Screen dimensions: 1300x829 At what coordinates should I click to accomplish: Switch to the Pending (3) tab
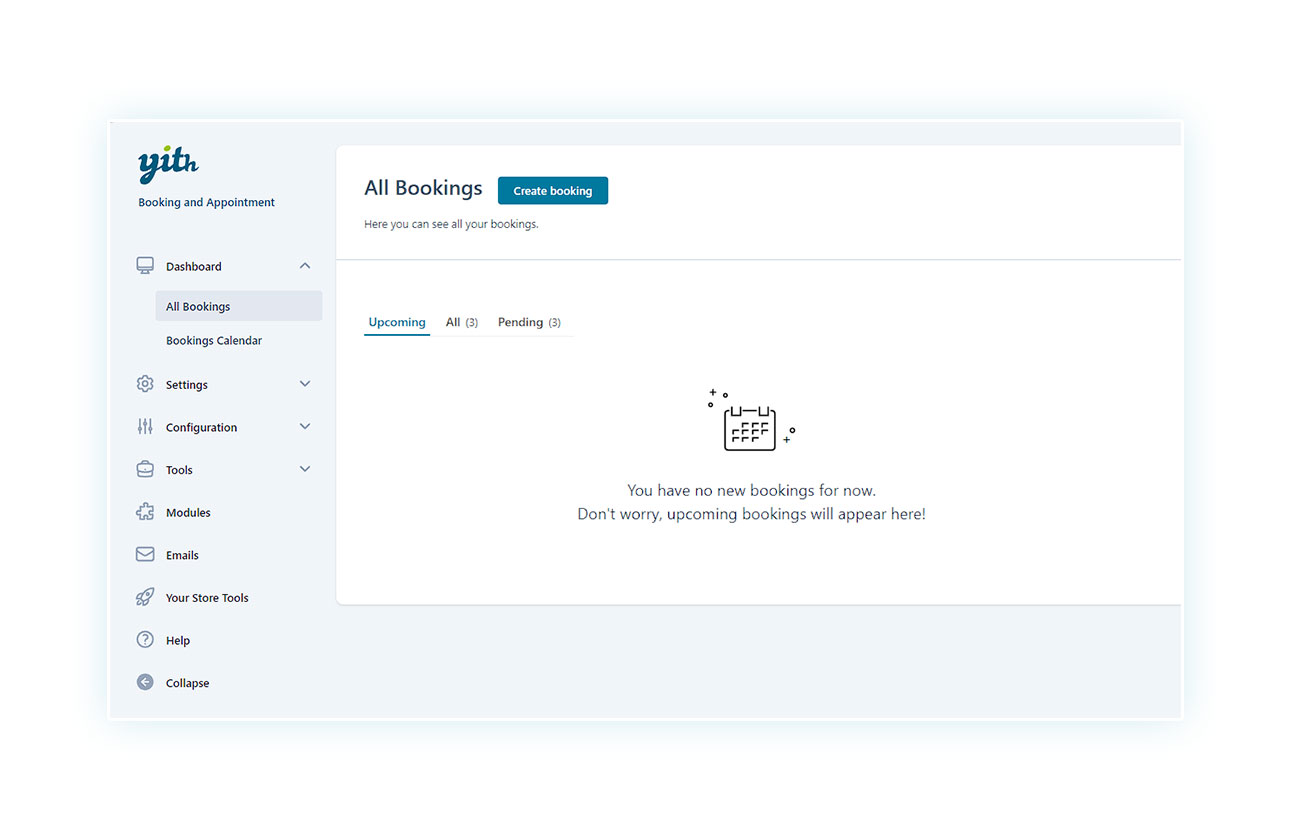[x=529, y=322]
